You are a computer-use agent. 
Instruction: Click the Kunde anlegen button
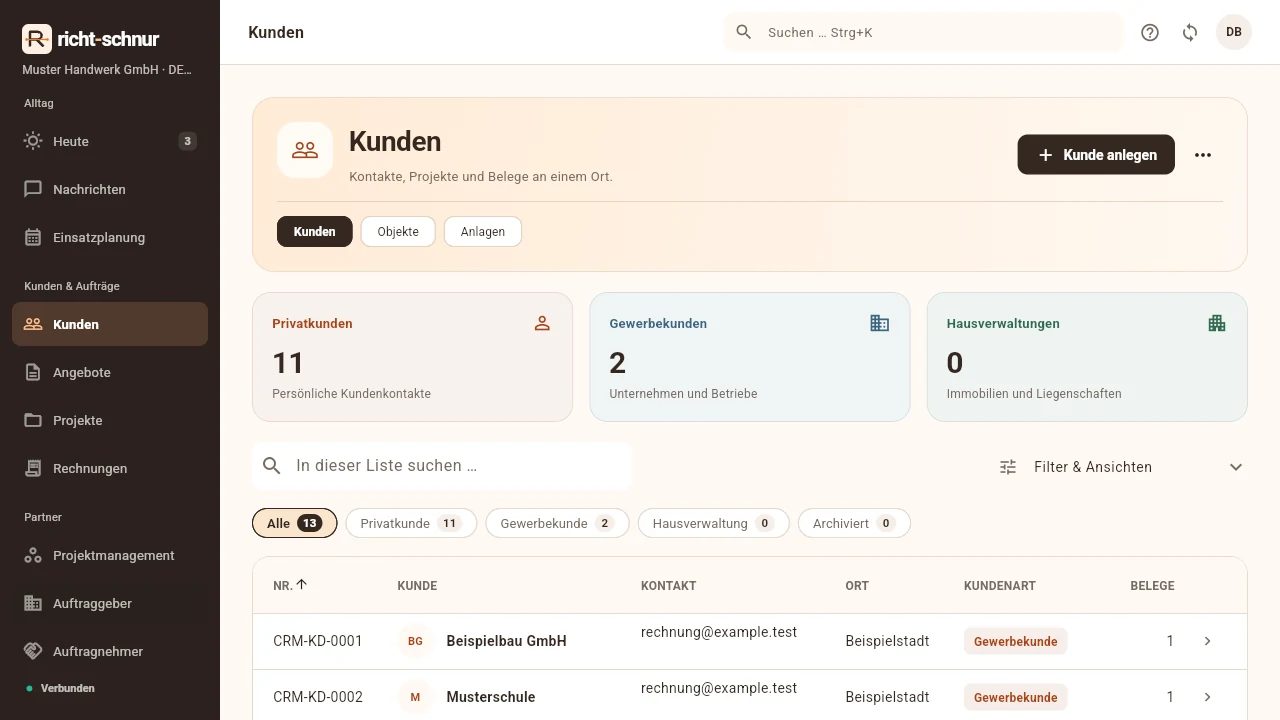1096,155
